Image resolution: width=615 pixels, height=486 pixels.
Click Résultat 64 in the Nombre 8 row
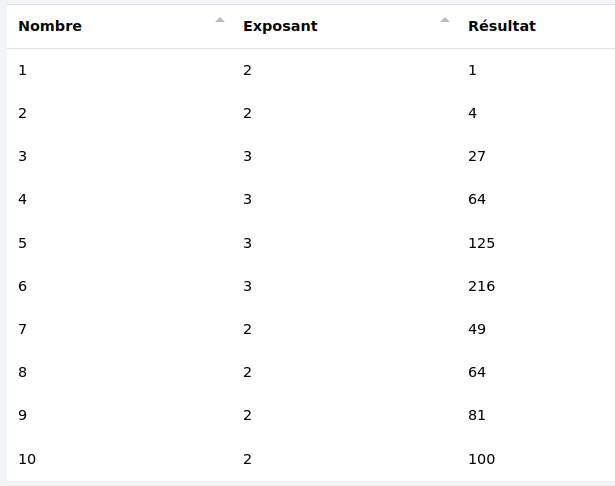(477, 372)
